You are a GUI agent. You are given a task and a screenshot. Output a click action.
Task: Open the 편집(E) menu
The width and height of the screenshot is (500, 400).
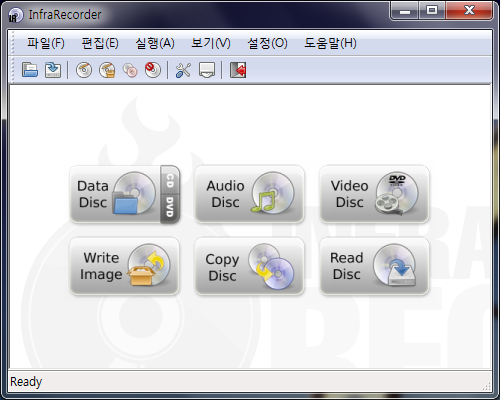tap(100, 43)
